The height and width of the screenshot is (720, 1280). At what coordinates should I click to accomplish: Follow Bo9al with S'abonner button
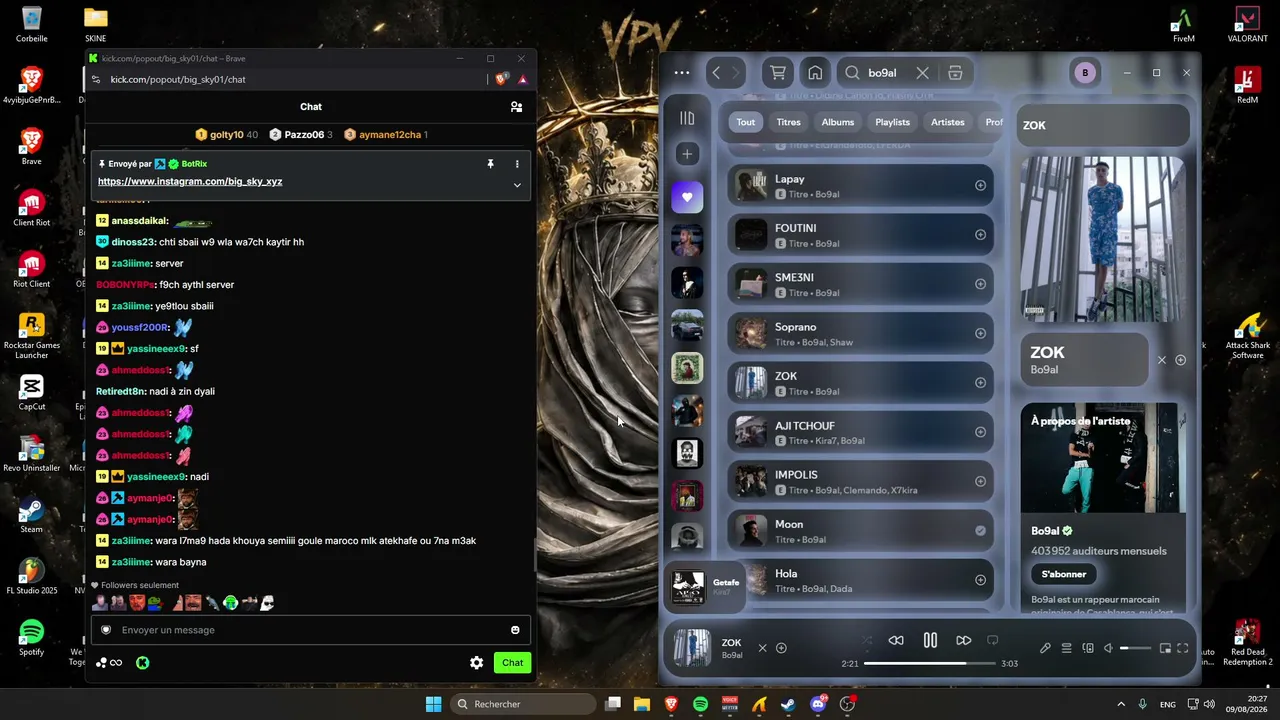1064,574
